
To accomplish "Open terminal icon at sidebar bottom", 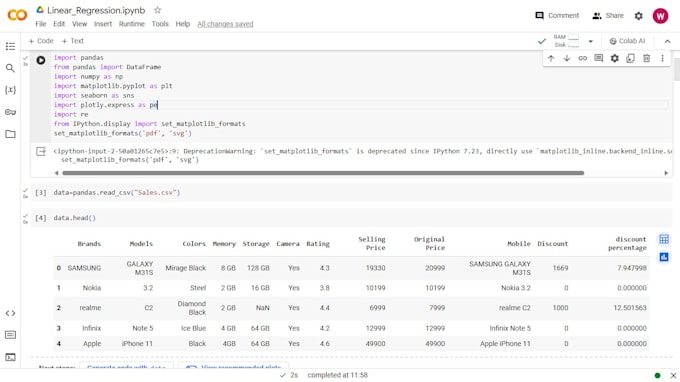I will [10, 357].
